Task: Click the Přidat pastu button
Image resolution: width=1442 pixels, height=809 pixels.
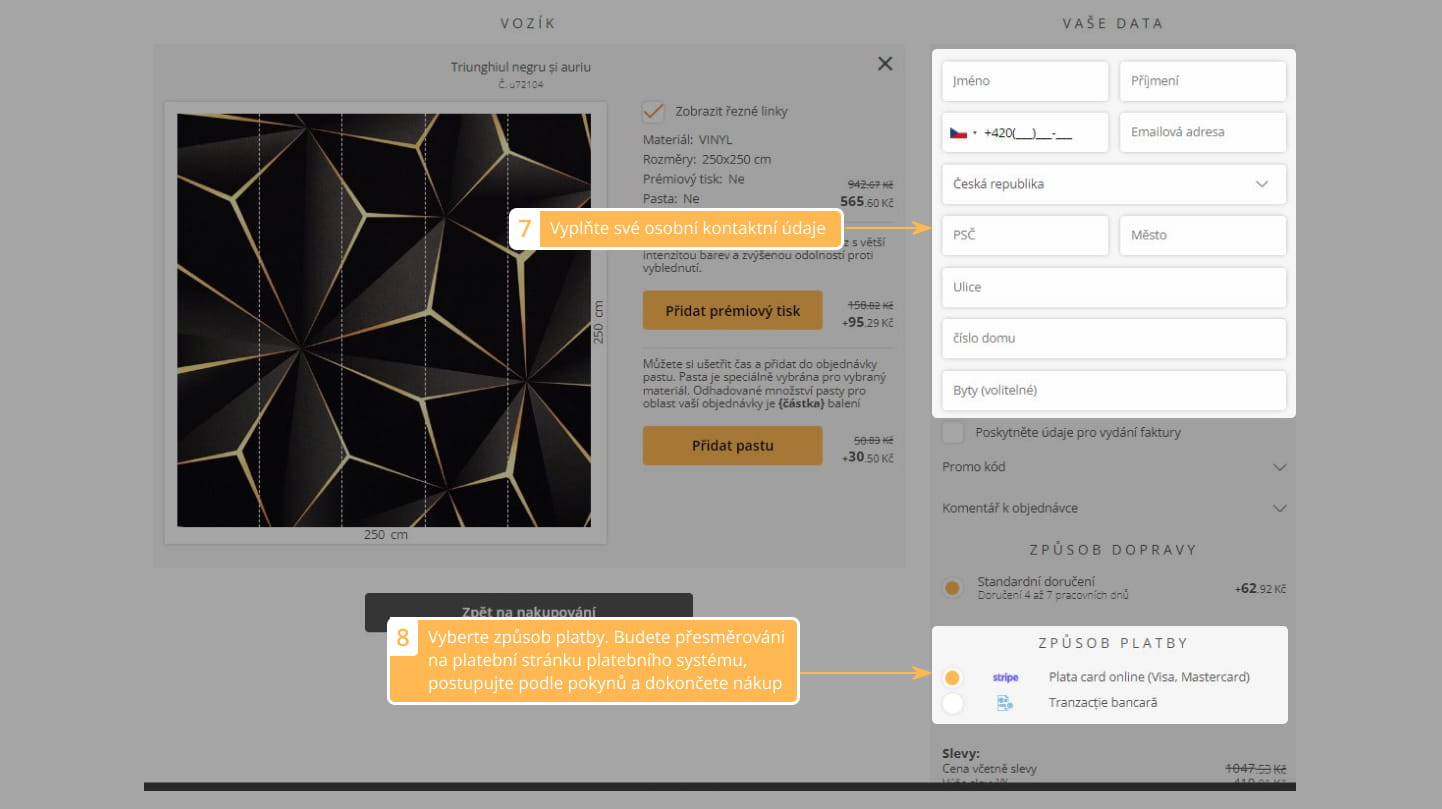Action: coord(732,445)
